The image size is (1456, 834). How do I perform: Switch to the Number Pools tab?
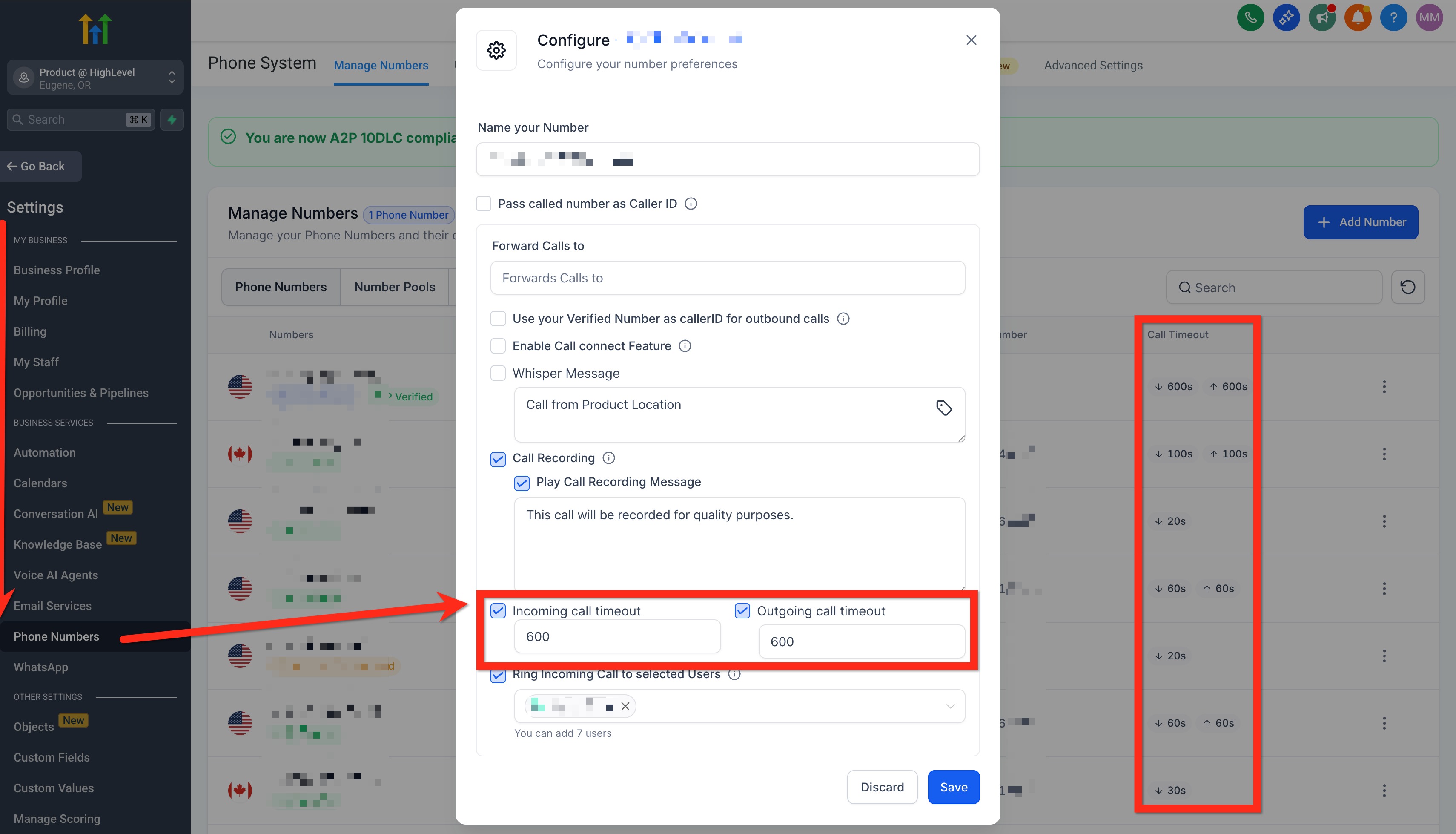pyautogui.click(x=394, y=287)
